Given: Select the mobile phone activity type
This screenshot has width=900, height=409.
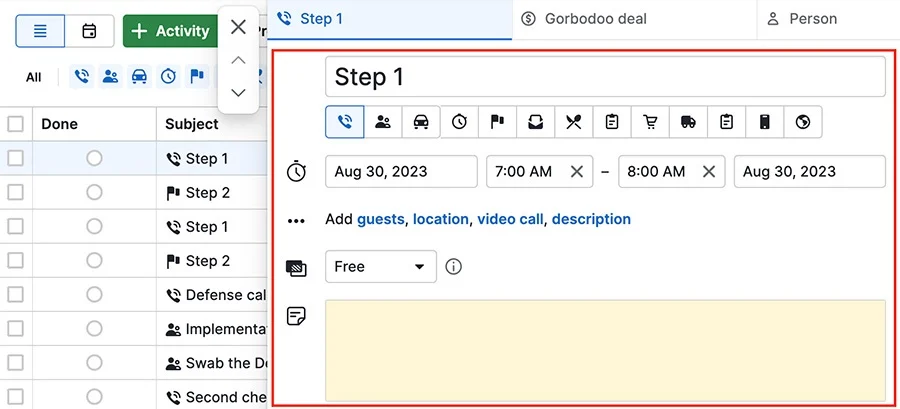Looking at the screenshot, I should tap(765, 122).
